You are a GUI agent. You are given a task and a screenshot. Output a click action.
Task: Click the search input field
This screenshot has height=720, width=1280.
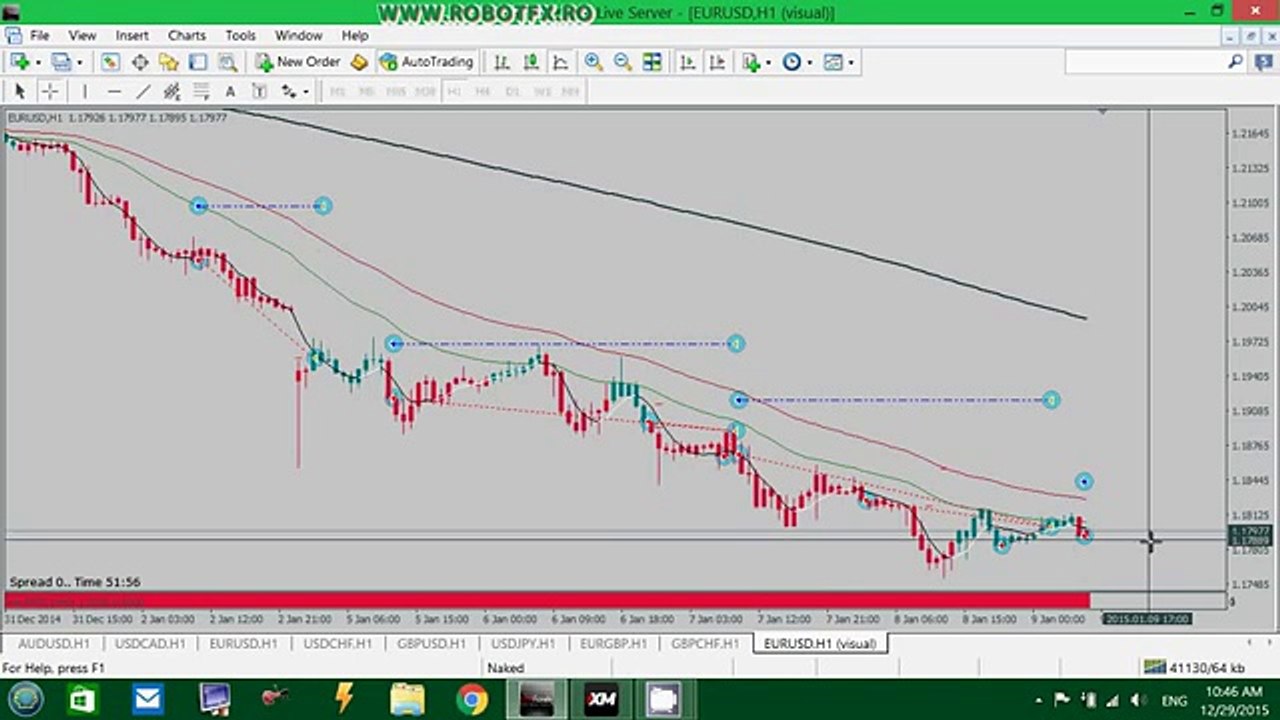(x=1145, y=62)
